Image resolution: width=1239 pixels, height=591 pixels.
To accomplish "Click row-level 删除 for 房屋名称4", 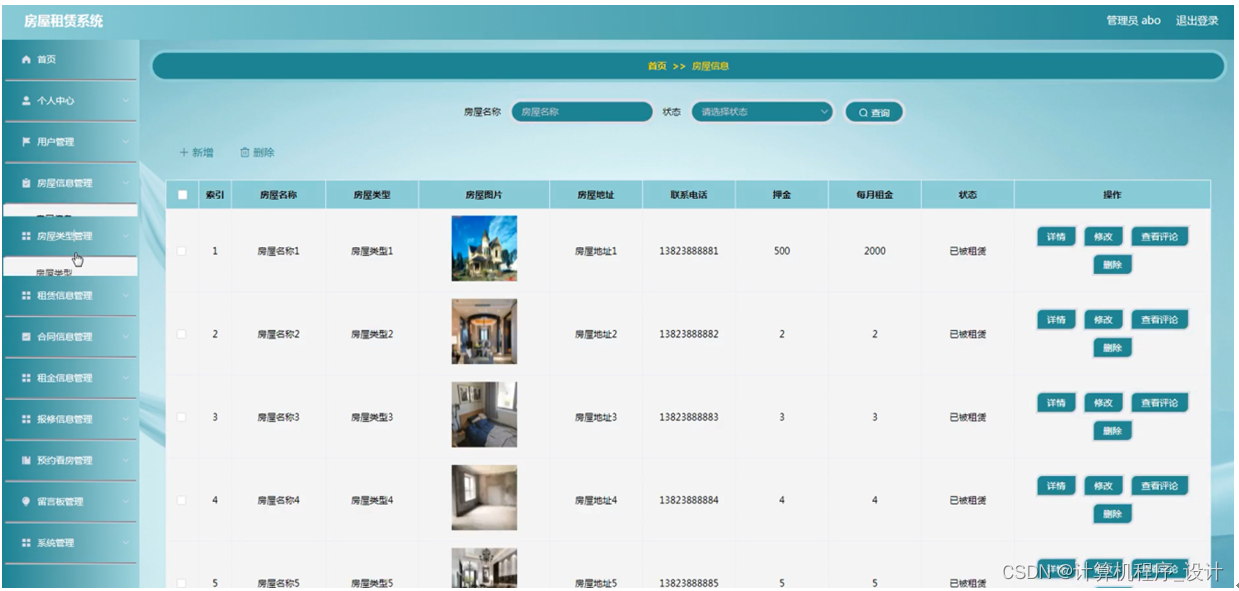I will [x=1112, y=514].
